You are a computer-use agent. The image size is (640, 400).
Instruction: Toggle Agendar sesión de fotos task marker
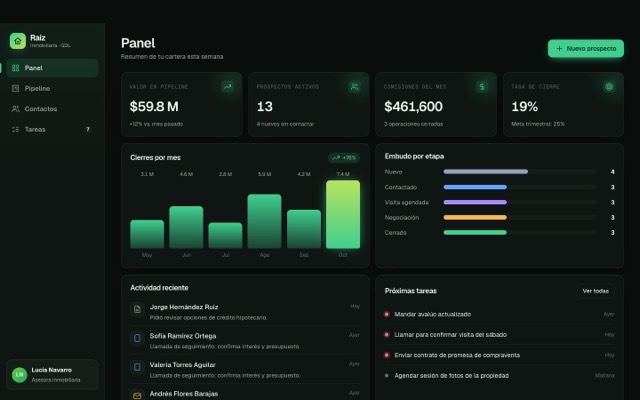tap(387, 376)
